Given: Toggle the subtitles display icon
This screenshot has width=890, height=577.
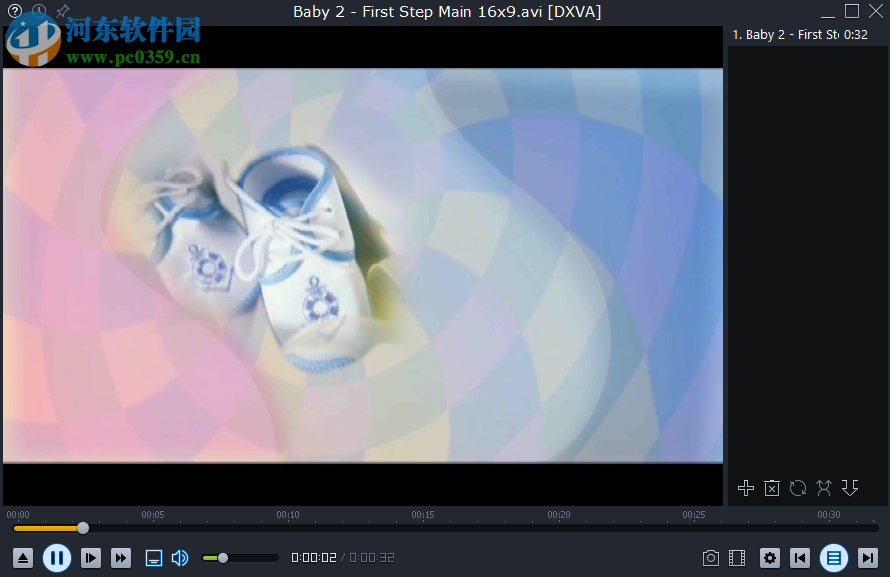Looking at the screenshot, I should click(154, 558).
